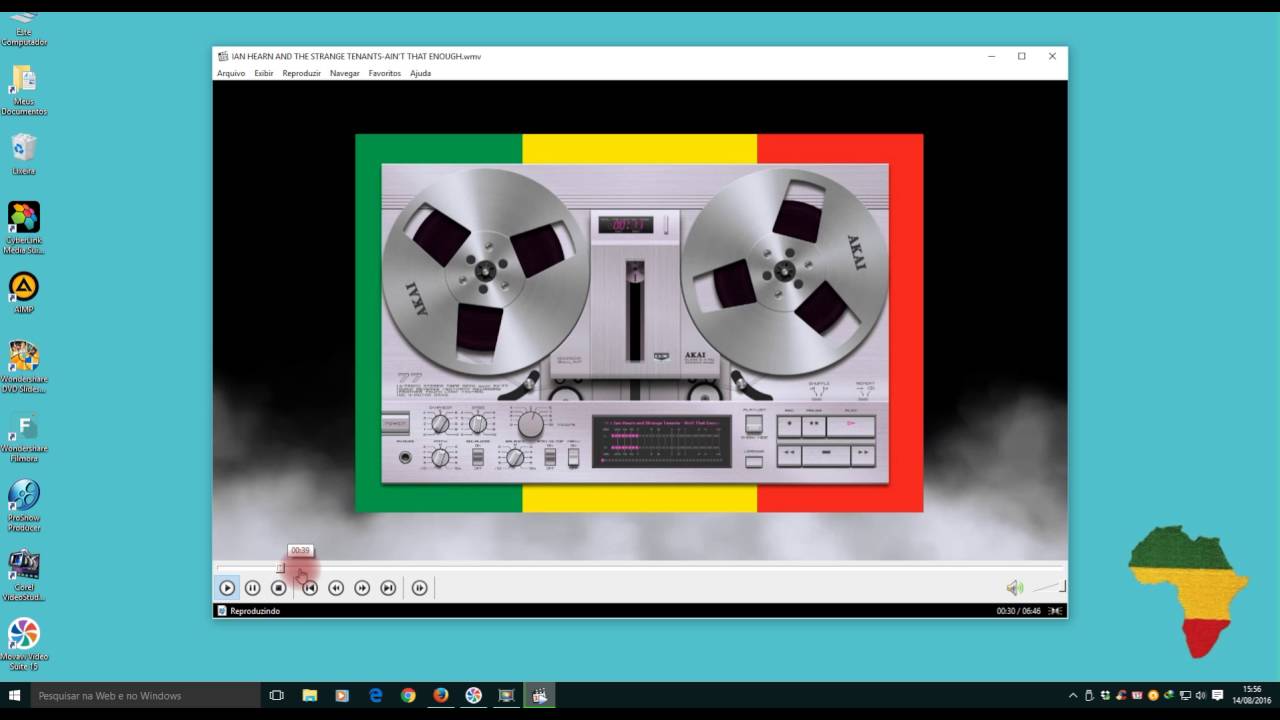The image size is (1280, 720).
Task: Click the Reproduzindo status text
Action: (255, 611)
